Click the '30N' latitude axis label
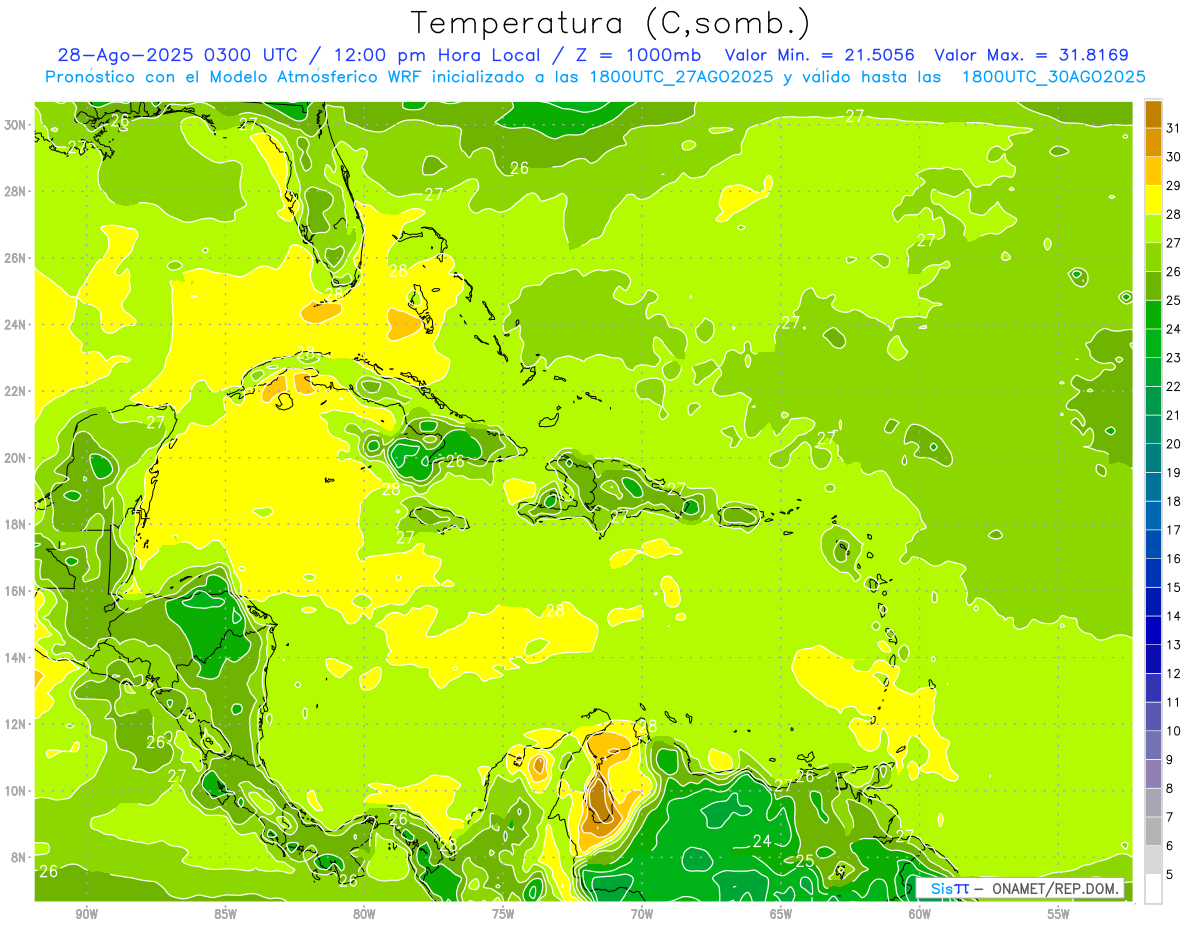This screenshot has width=1200, height=927. (15, 125)
